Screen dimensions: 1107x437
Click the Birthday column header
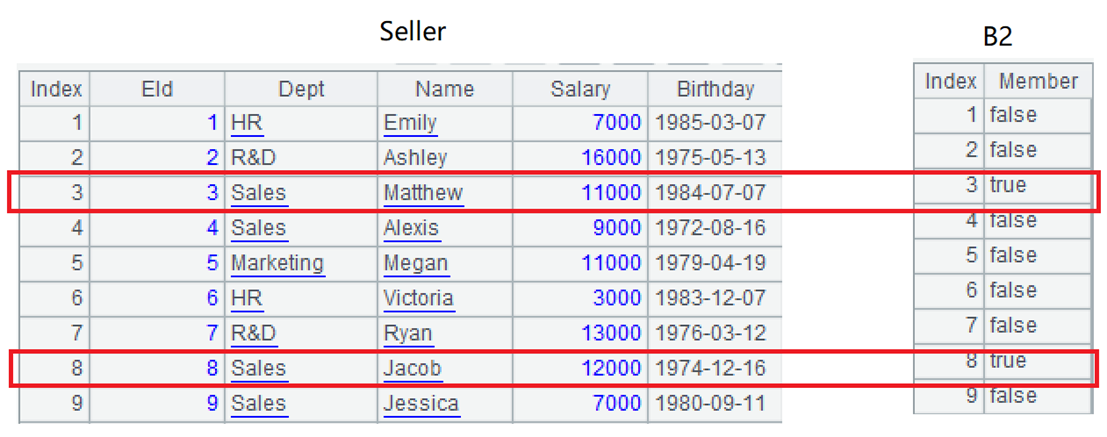coord(715,89)
